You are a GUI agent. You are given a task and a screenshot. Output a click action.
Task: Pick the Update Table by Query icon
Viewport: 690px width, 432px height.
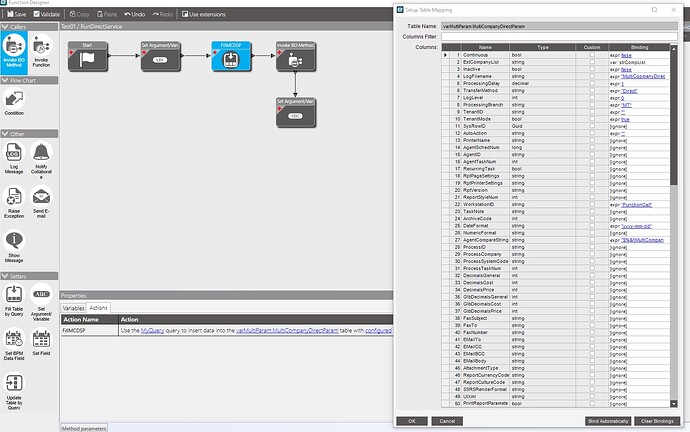click(x=14, y=391)
